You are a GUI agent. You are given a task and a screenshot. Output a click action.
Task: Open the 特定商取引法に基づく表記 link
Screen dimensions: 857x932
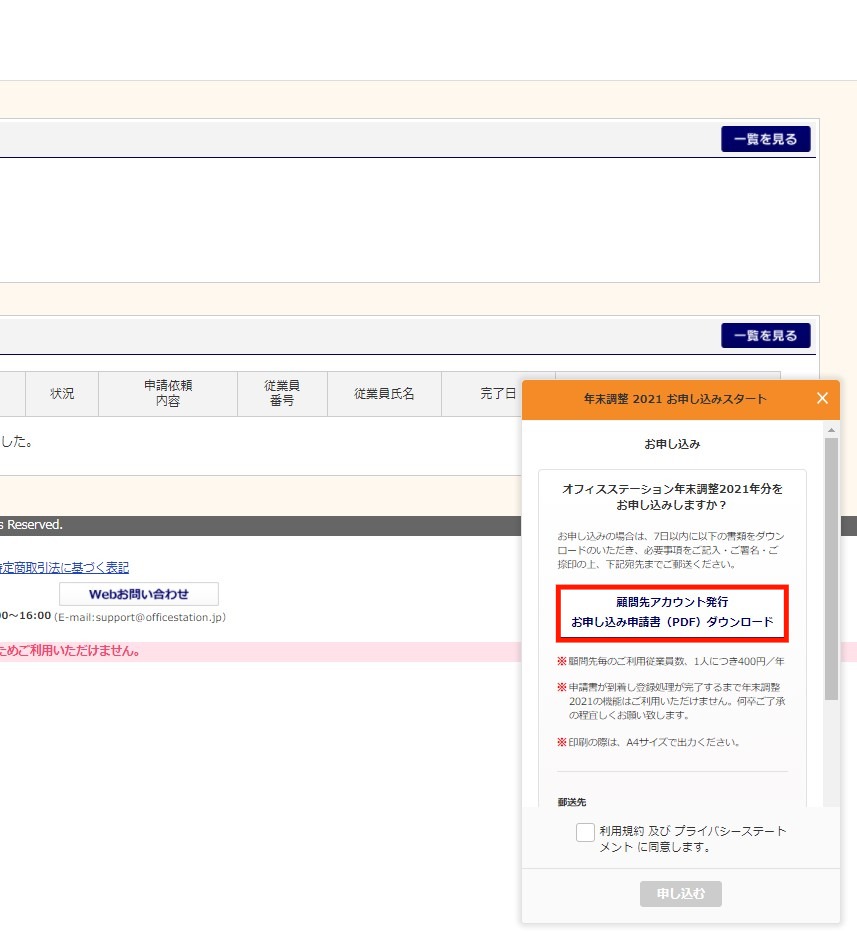64,567
